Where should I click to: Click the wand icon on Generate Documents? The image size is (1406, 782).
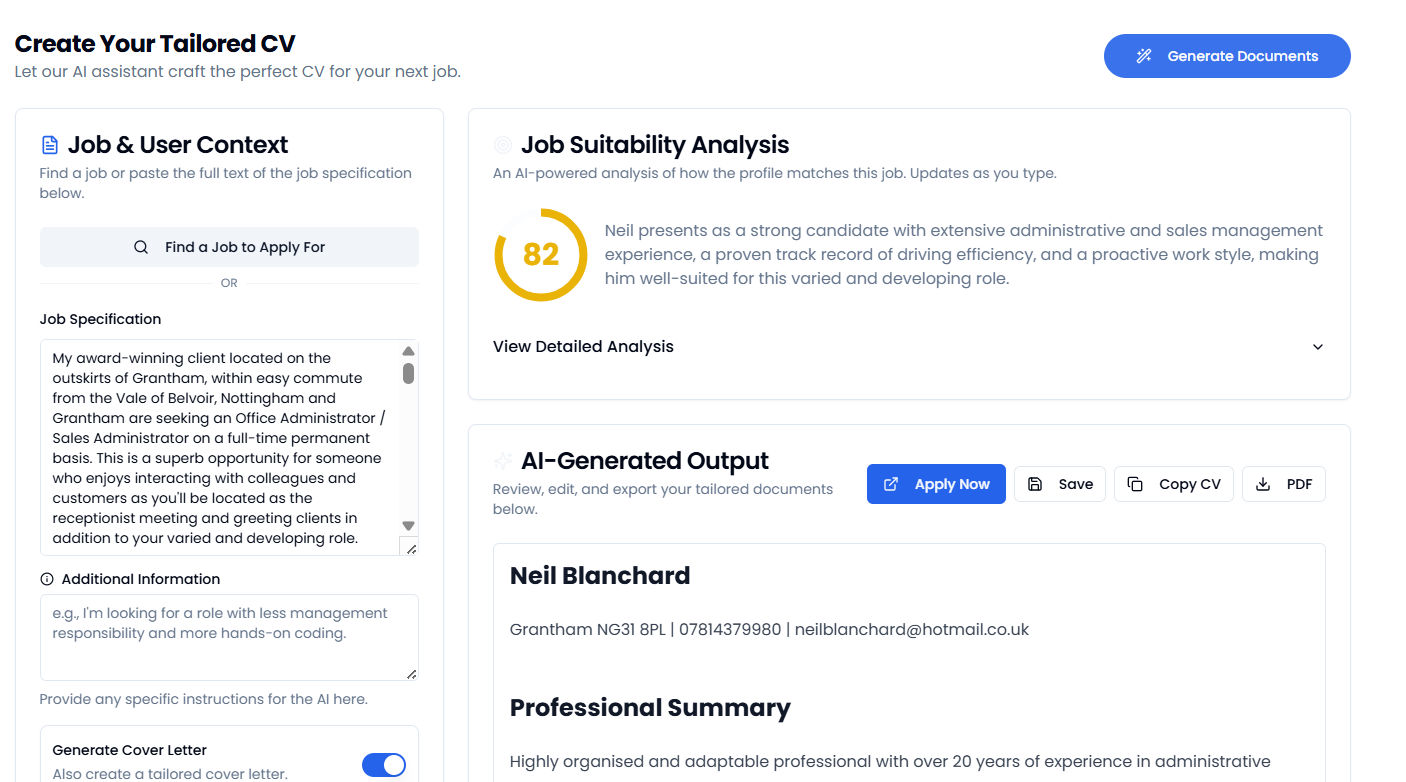tap(1143, 56)
